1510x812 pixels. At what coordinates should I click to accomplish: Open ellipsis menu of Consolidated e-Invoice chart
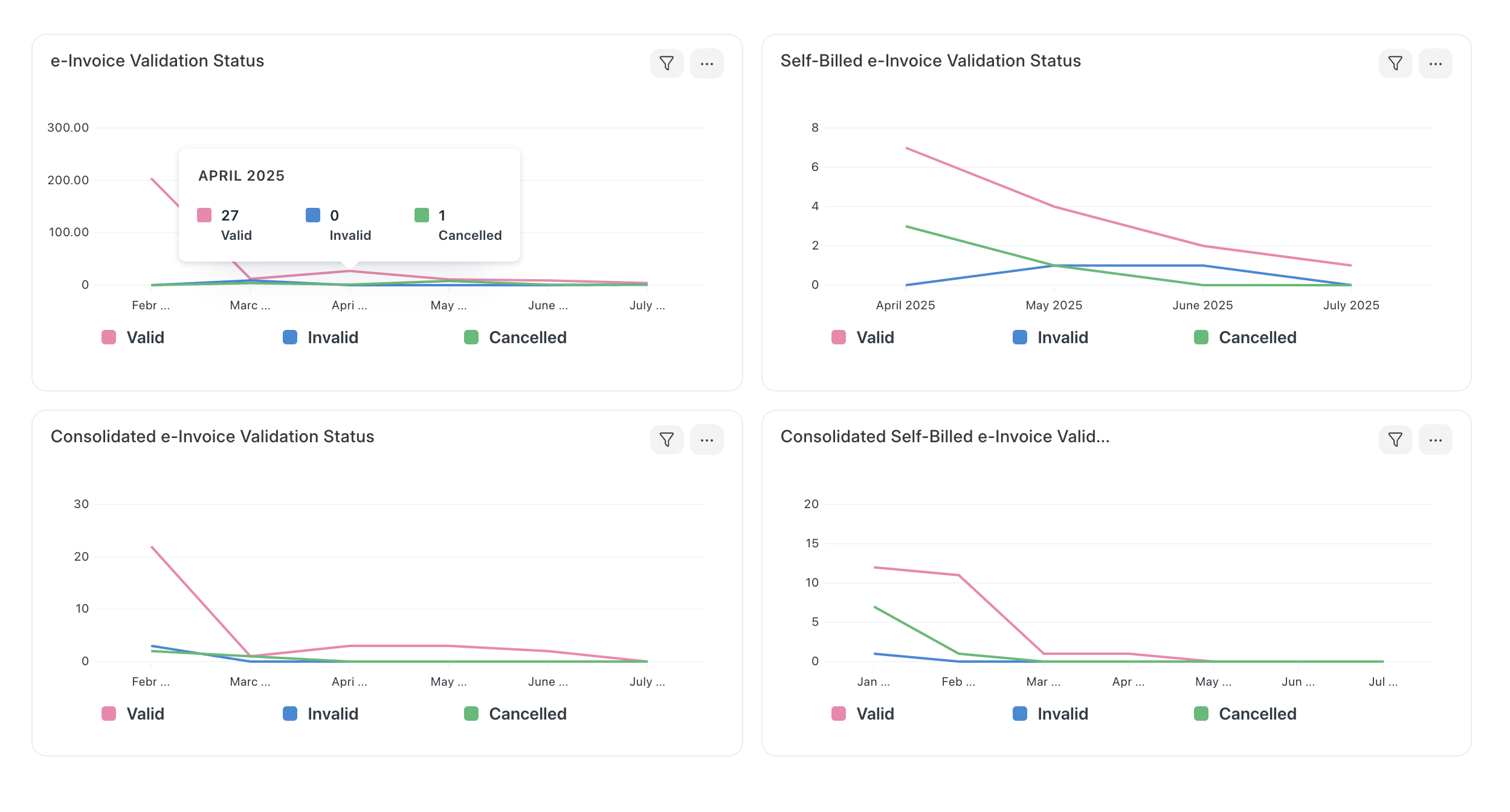pos(706,440)
